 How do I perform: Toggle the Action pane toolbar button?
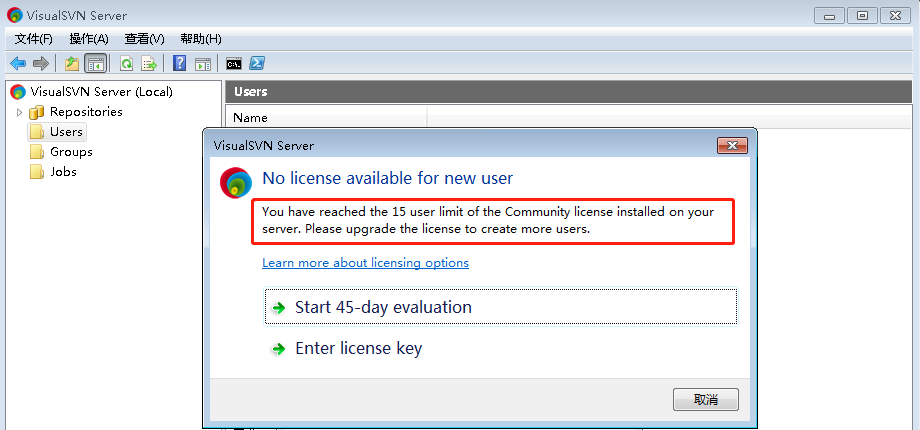[x=203, y=63]
